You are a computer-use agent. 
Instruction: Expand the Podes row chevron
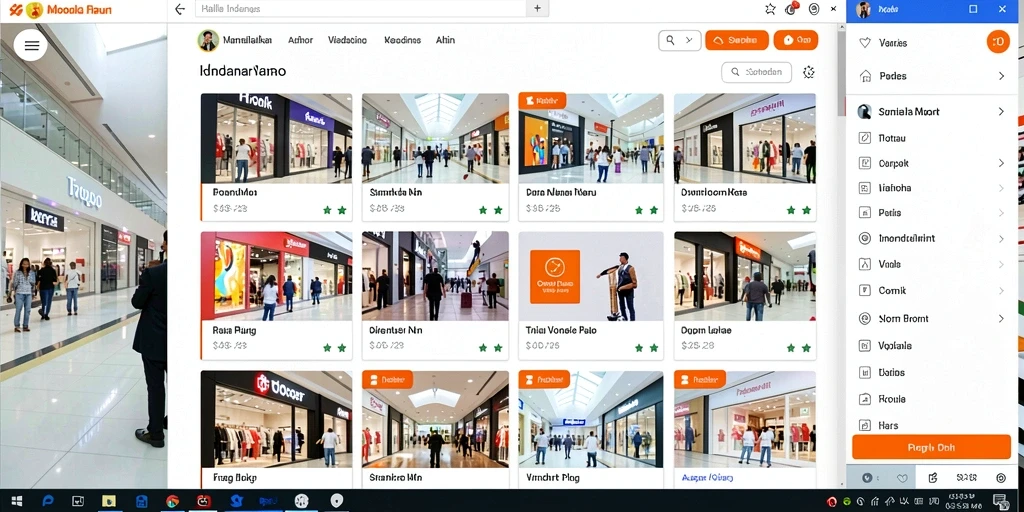coord(1001,76)
